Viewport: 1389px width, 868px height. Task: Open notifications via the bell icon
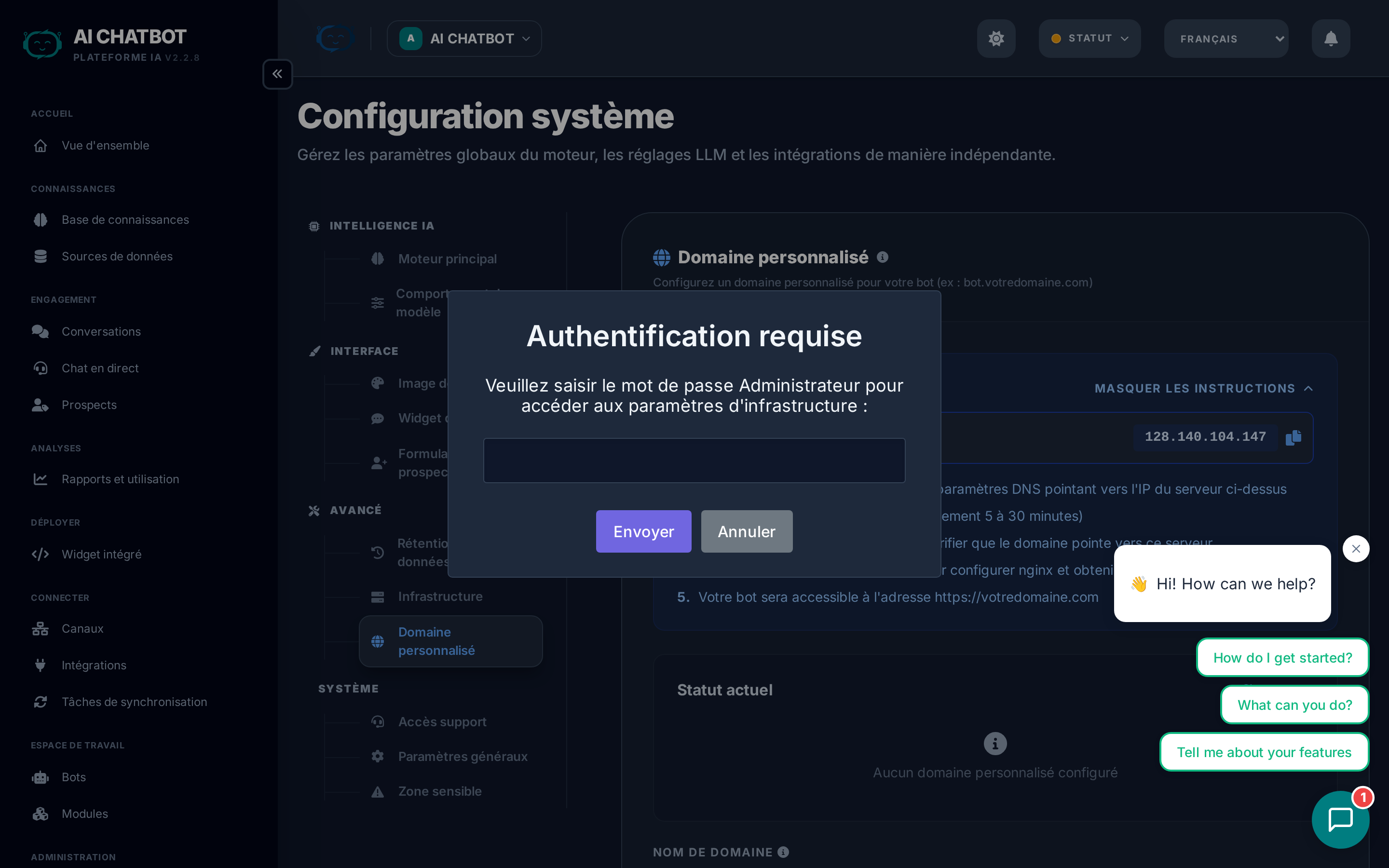pyautogui.click(x=1331, y=39)
